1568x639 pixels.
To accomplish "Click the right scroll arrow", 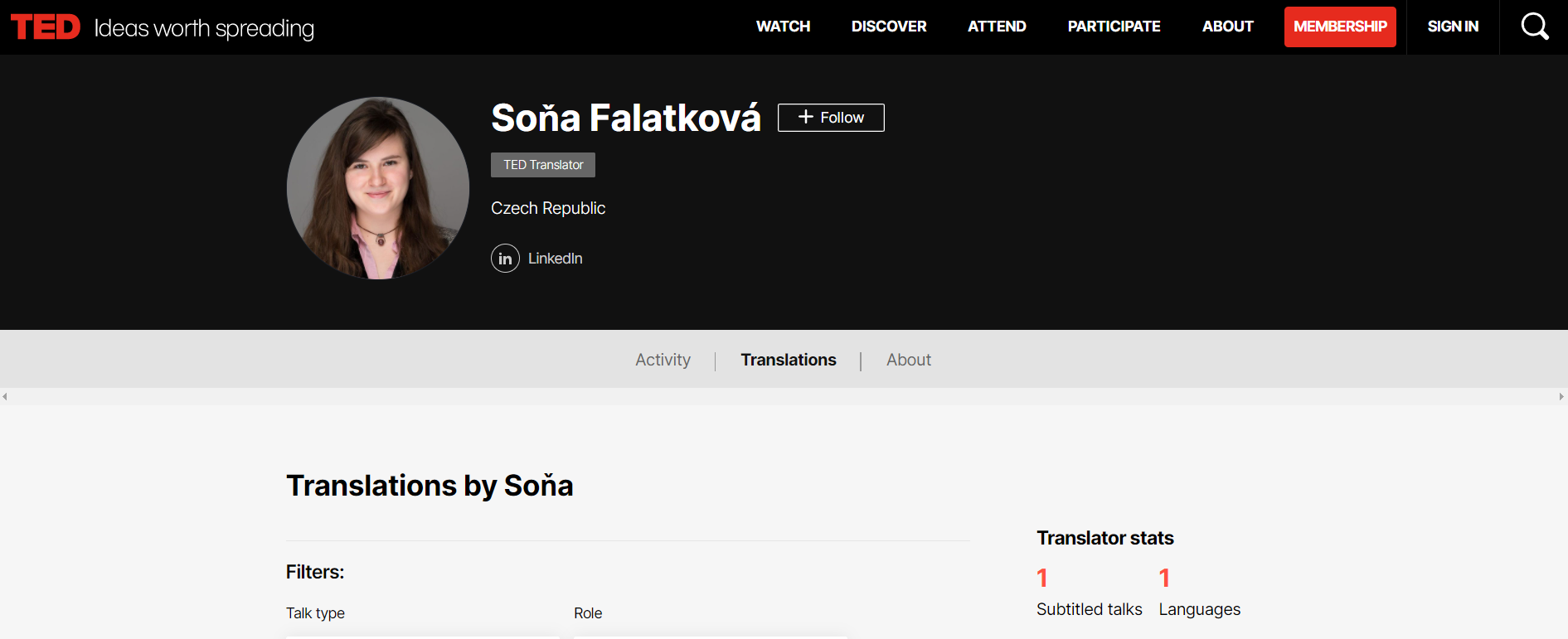I will (x=1561, y=397).
